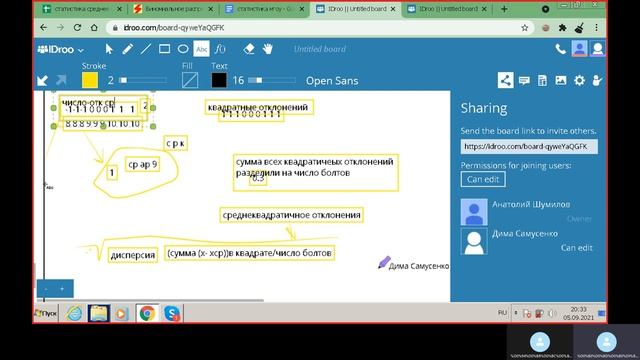
Task: Open the share icon panel
Action: click(505, 80)
